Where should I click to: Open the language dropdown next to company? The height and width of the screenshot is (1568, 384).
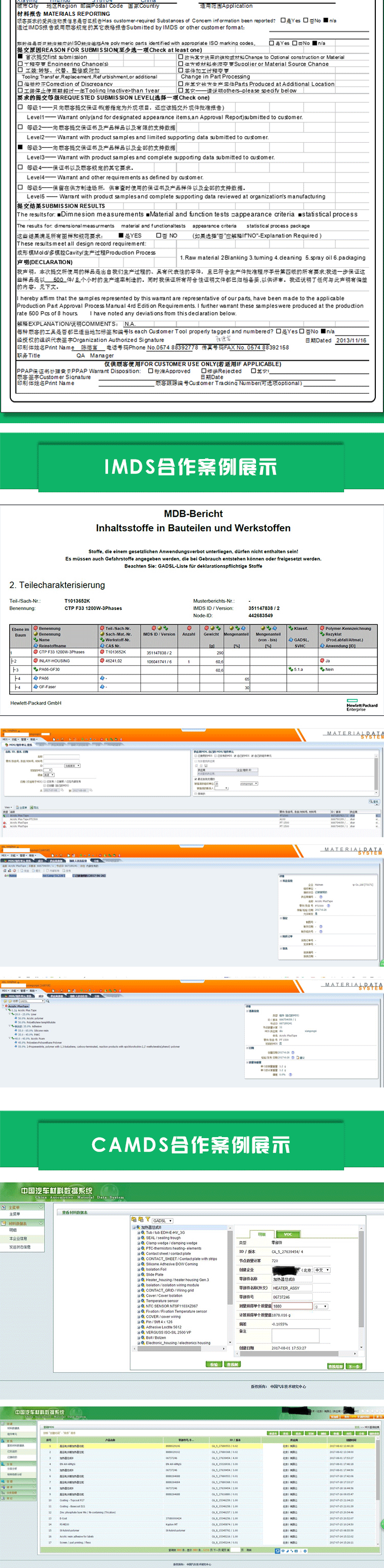(x=322, y=1270)
